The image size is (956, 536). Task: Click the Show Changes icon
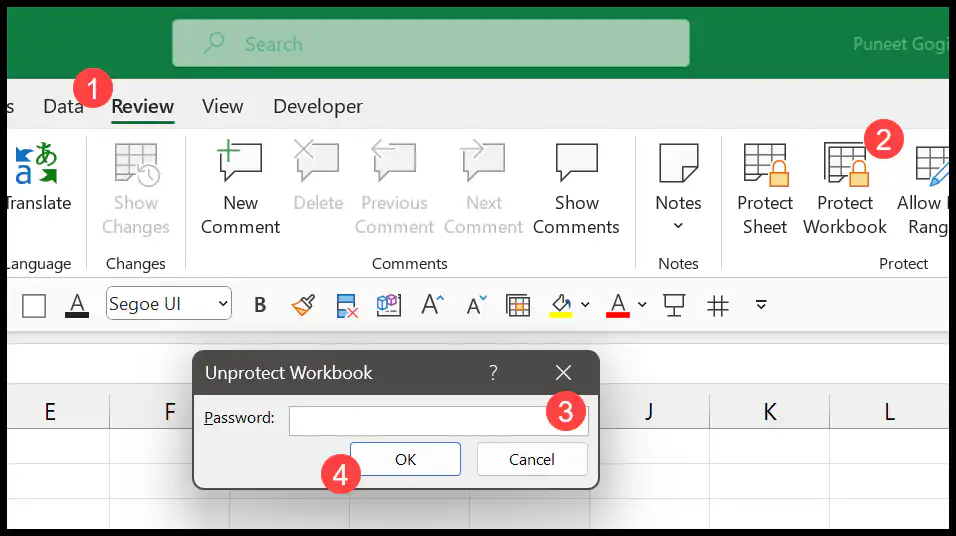click(137, 163)
